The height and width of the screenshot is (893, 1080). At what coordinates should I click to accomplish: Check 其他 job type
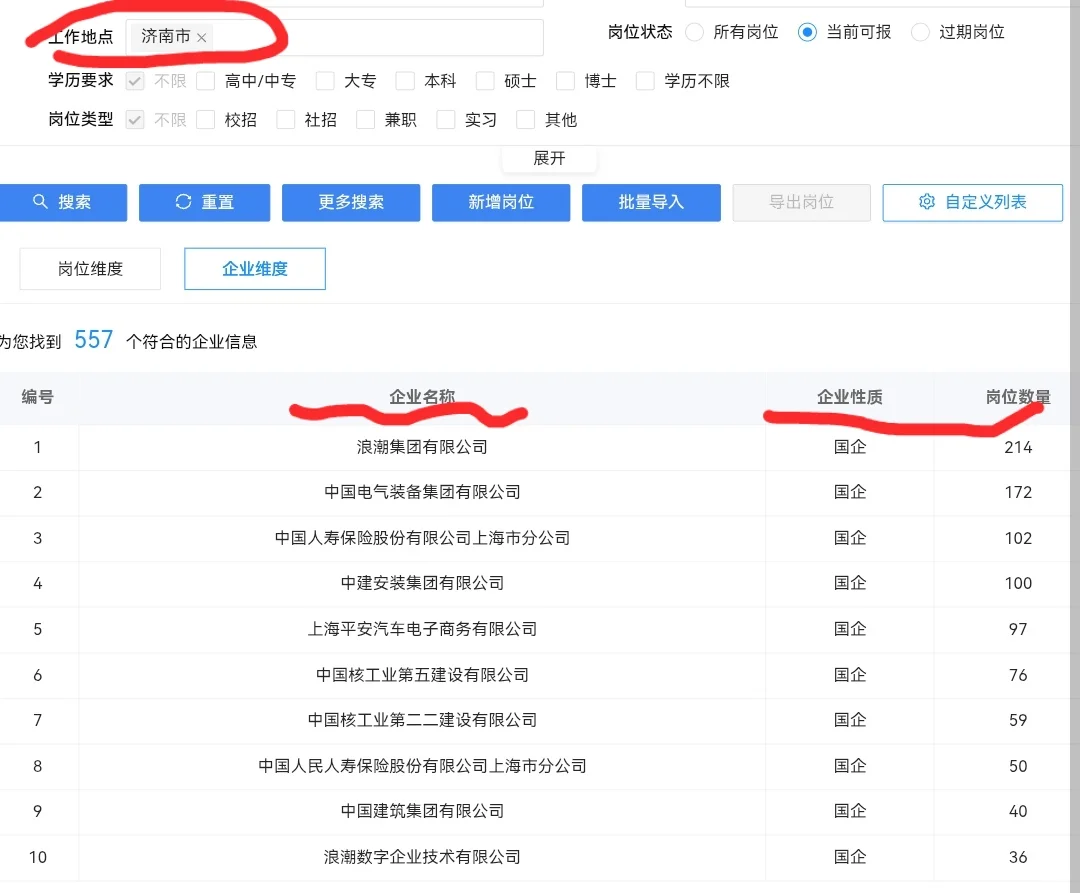tap(526, 120)
